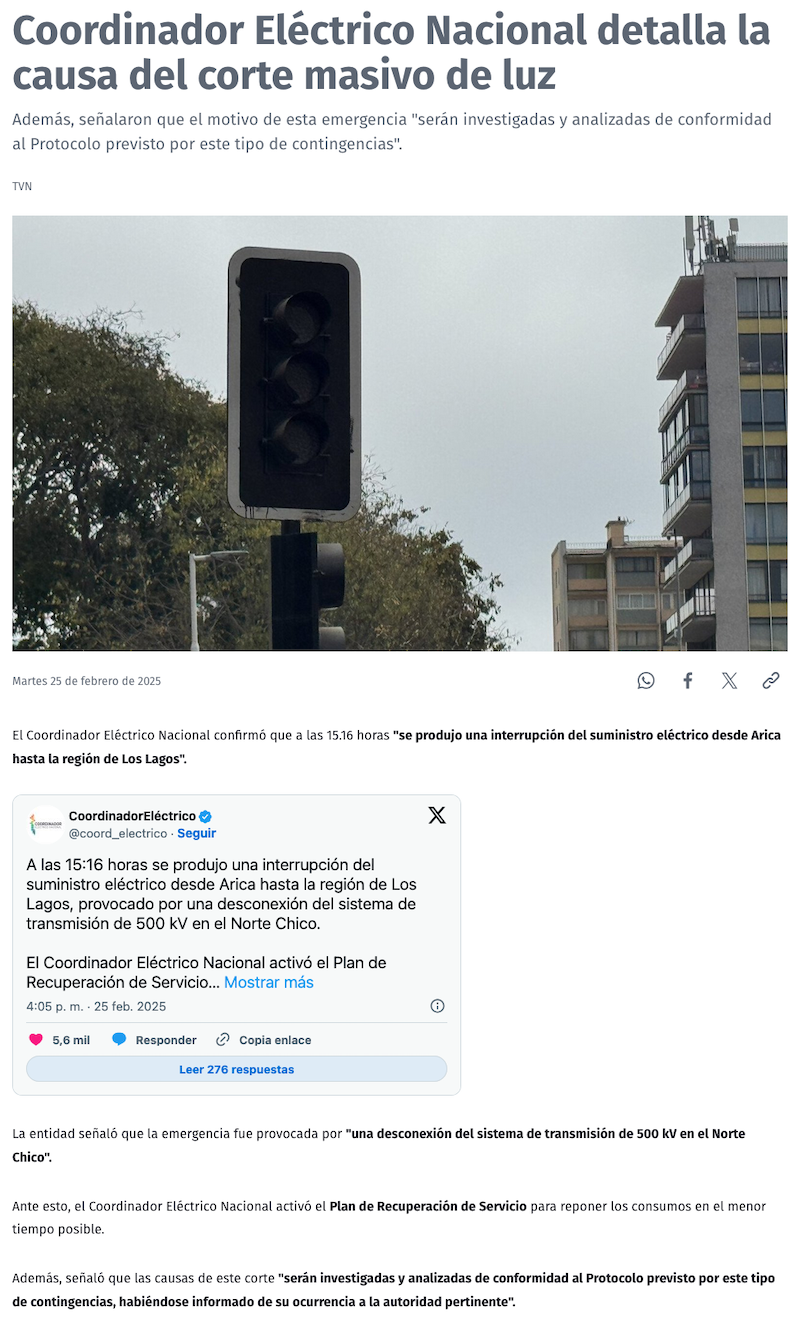Click the X logo in embedded tweet
Image resolution: width=800 pixels, height=1321 pixels.
click(x=437, y=815)
